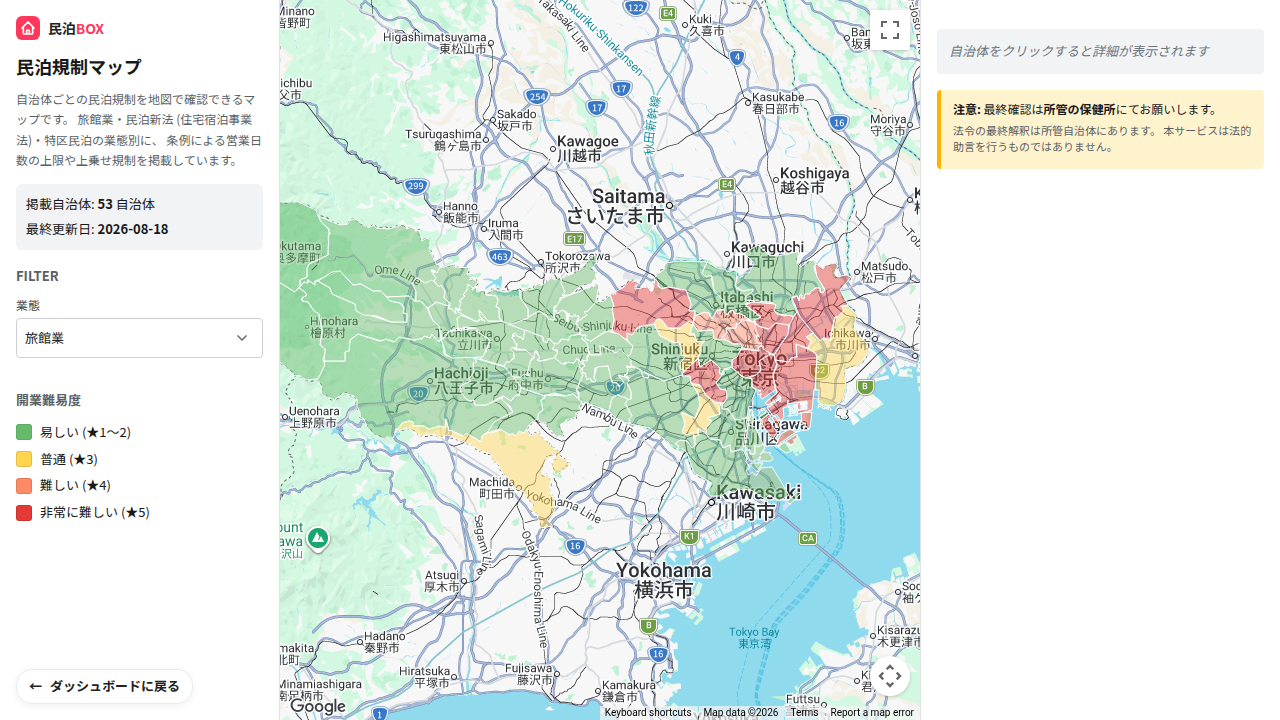Click the orange 難しい legend swatch
Screen dimensions: 1280x720
tap(24, 486)
